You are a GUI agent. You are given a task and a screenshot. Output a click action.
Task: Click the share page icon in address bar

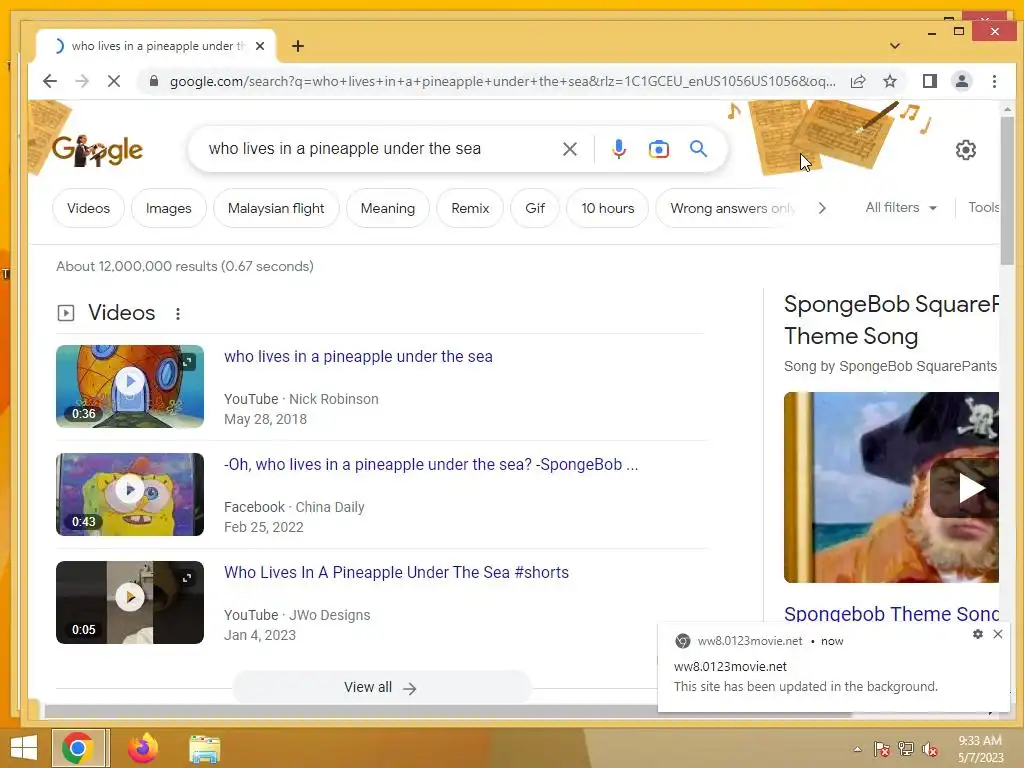tap(858, 81)
